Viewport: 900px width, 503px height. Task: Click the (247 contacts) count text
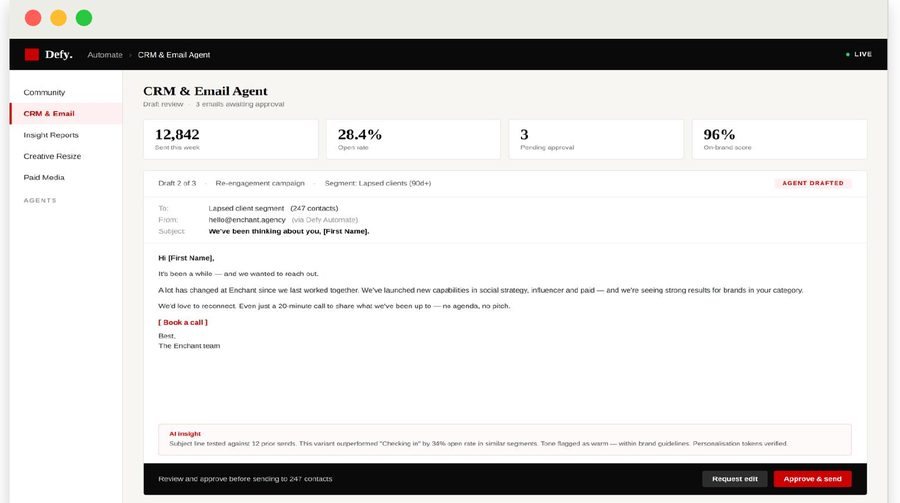(314, 208)
